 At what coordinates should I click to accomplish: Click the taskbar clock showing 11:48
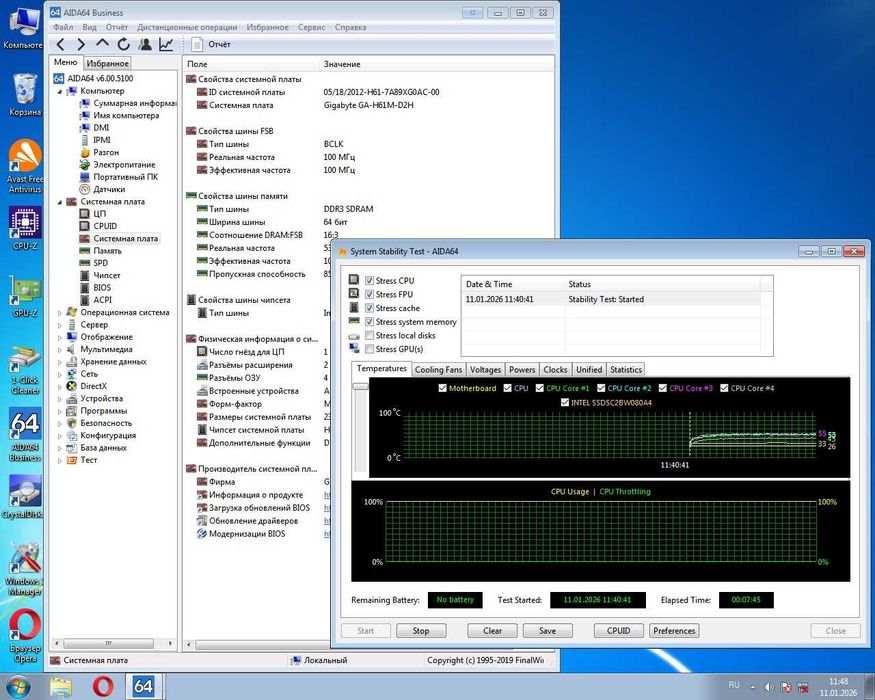point(838,687)
